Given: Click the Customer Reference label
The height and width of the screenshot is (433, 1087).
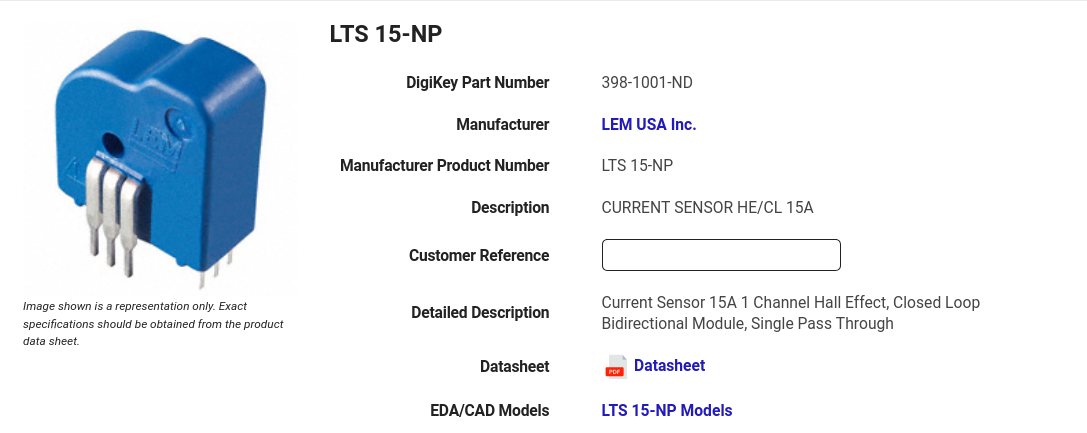Looking at the screenshot, I should [478, 256].
